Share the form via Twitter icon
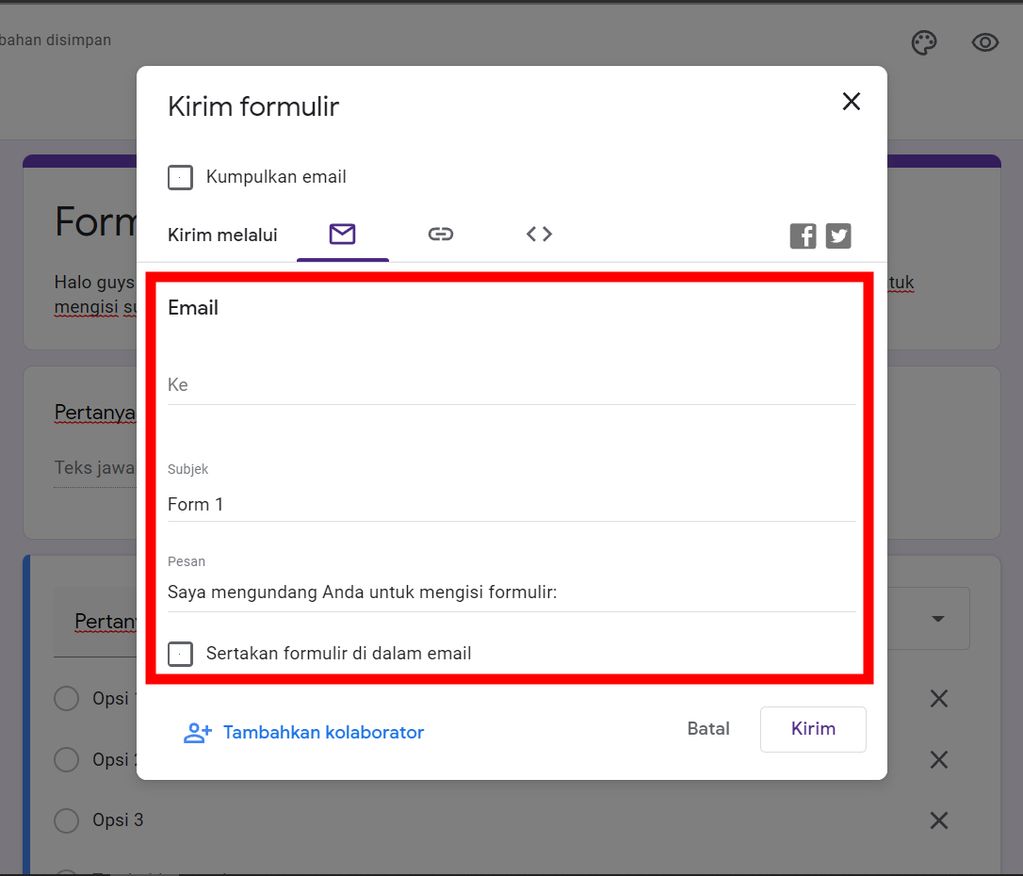 pyautogui.click(x=838, y=235)
